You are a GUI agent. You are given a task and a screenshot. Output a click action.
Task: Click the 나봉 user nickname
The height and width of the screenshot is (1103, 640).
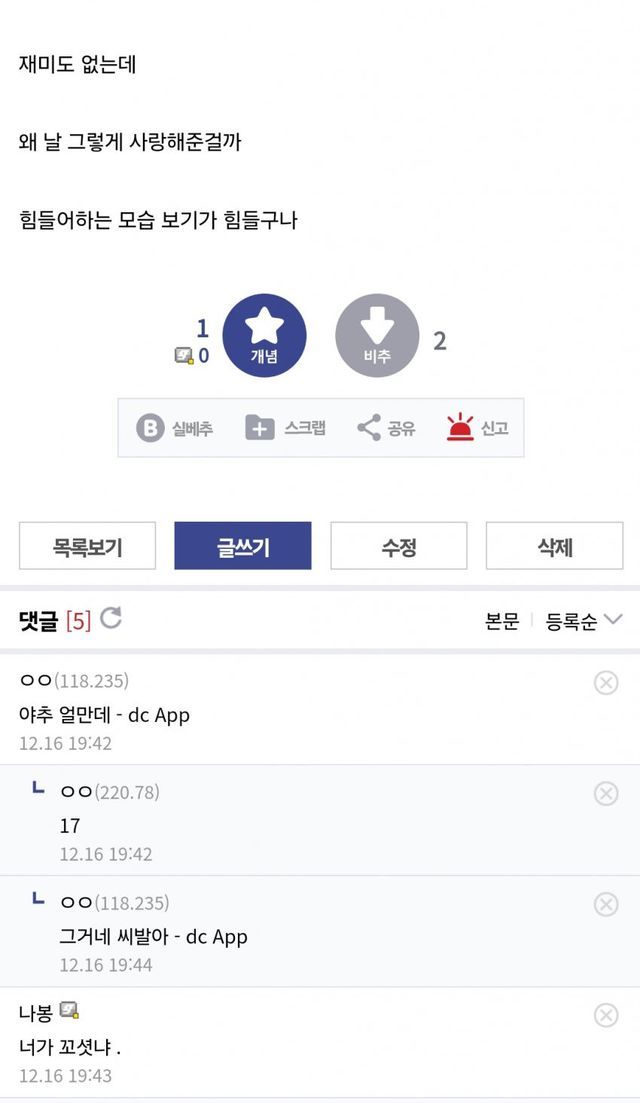click(36, 1012)
